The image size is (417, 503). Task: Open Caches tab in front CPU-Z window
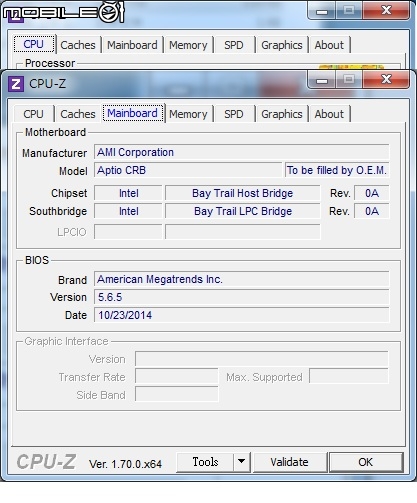(78, 114)
